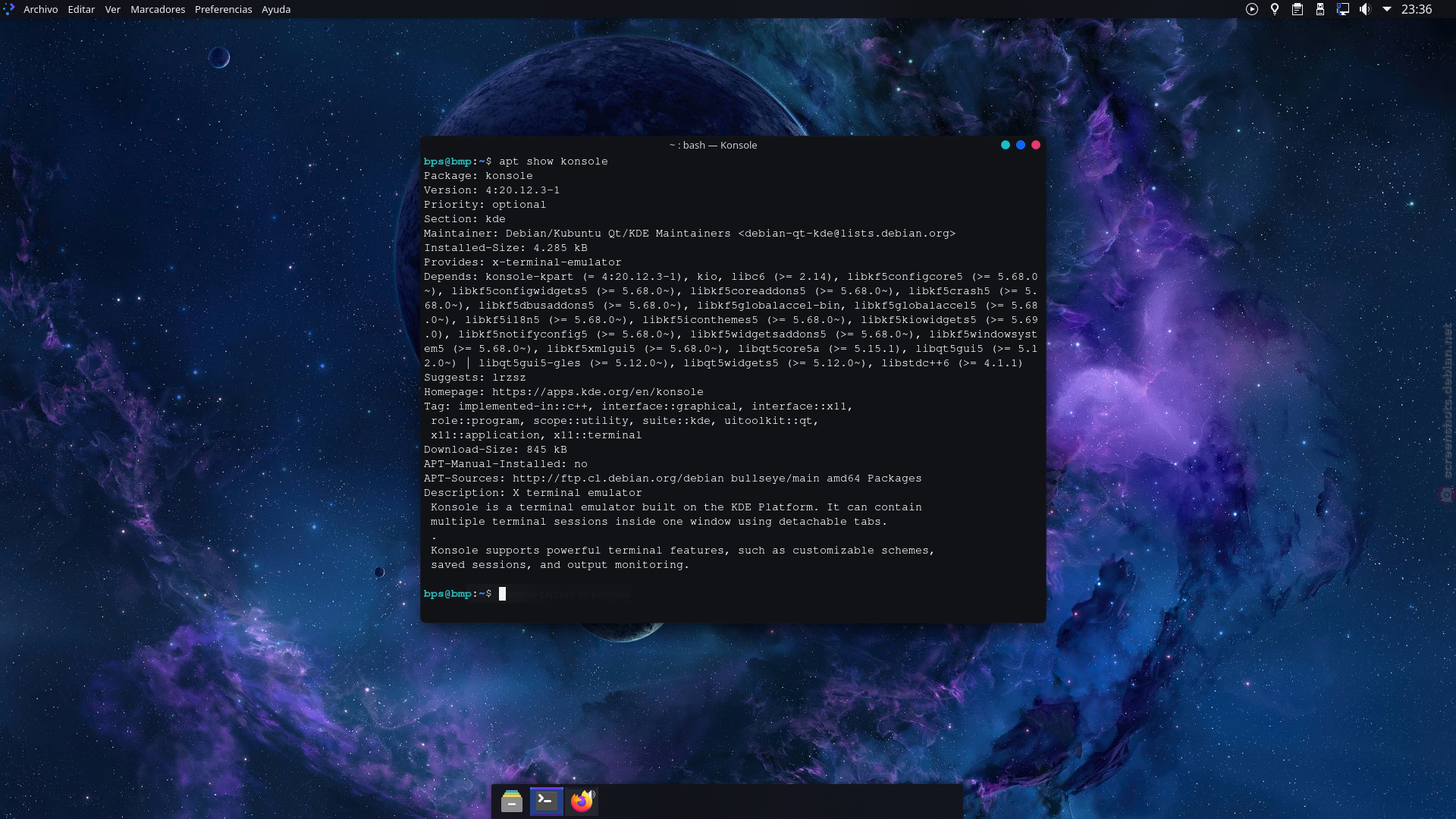Click the light bulb tray icon

[x=1275, y=9]
